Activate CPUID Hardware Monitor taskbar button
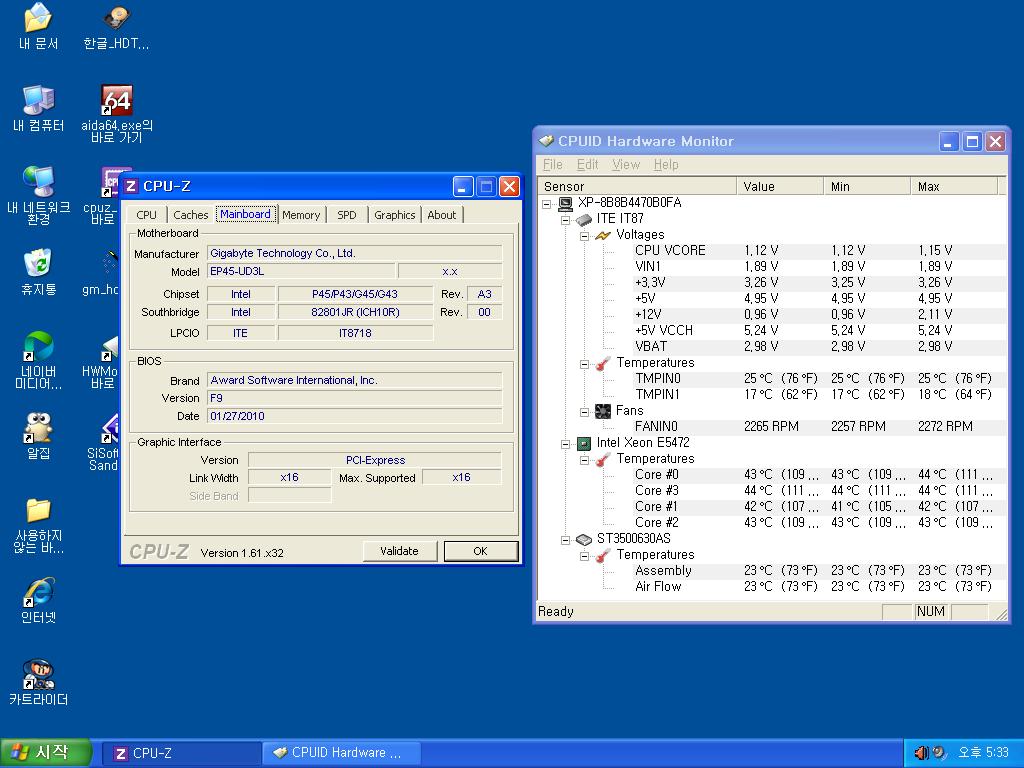 pos(341,754)
